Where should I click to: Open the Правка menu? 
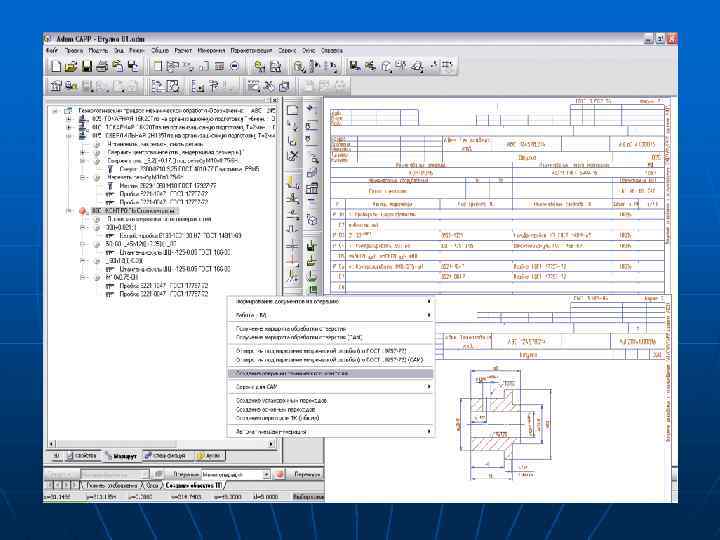coord(74,51)
